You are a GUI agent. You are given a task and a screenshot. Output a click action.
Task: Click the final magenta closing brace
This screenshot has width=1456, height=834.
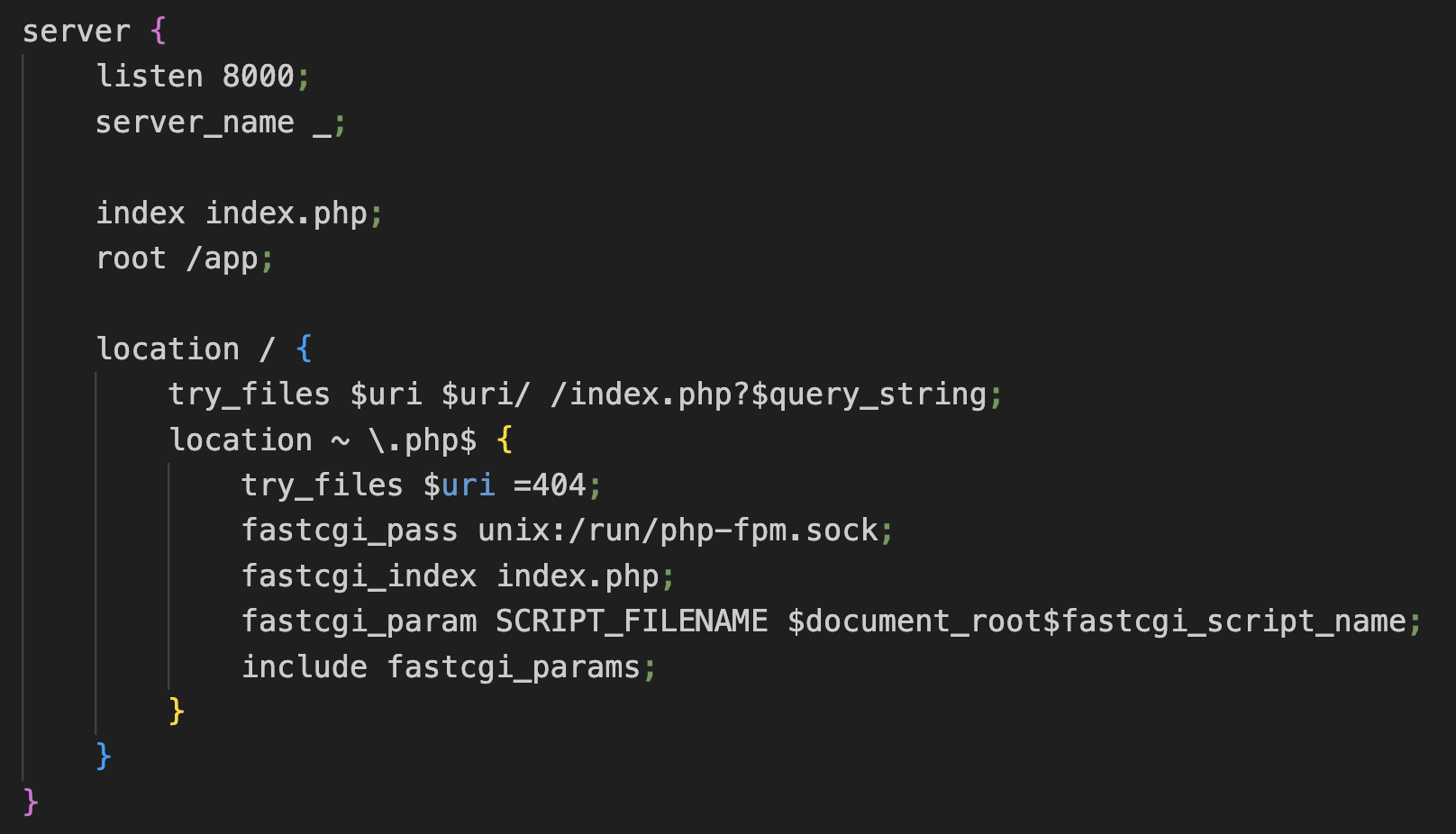tap(31, 802)
